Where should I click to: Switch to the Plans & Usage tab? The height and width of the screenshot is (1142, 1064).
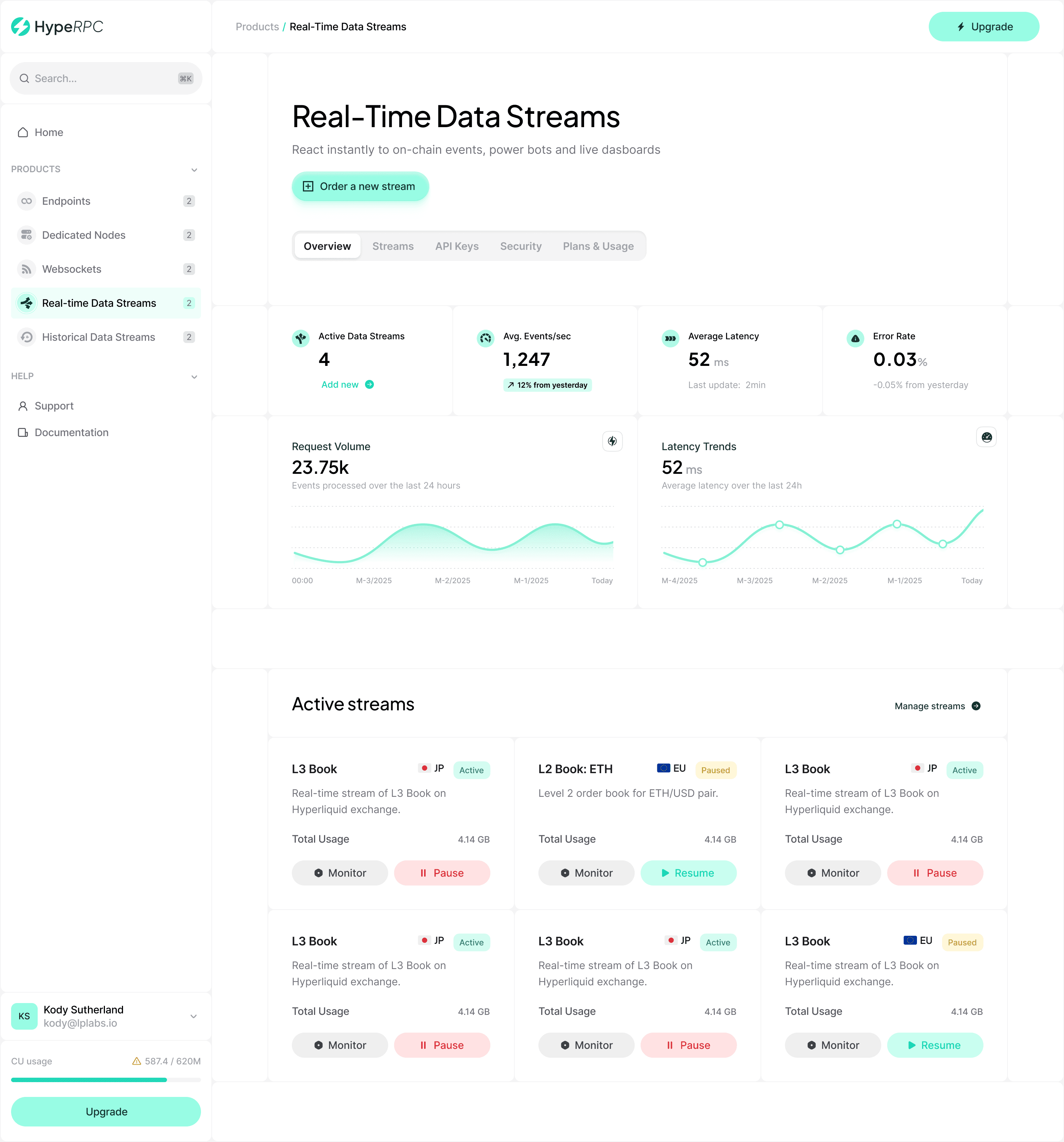[x=598, y=246]
